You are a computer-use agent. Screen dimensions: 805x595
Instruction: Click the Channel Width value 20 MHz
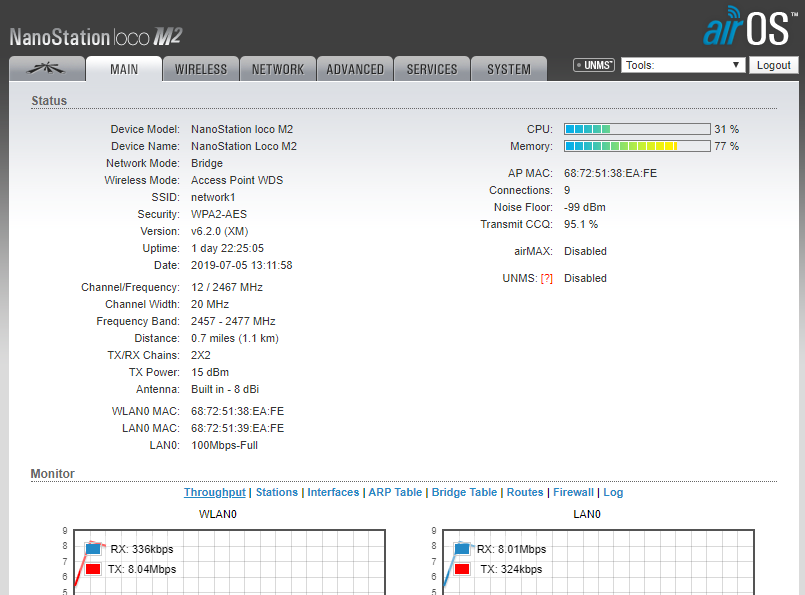210,304
